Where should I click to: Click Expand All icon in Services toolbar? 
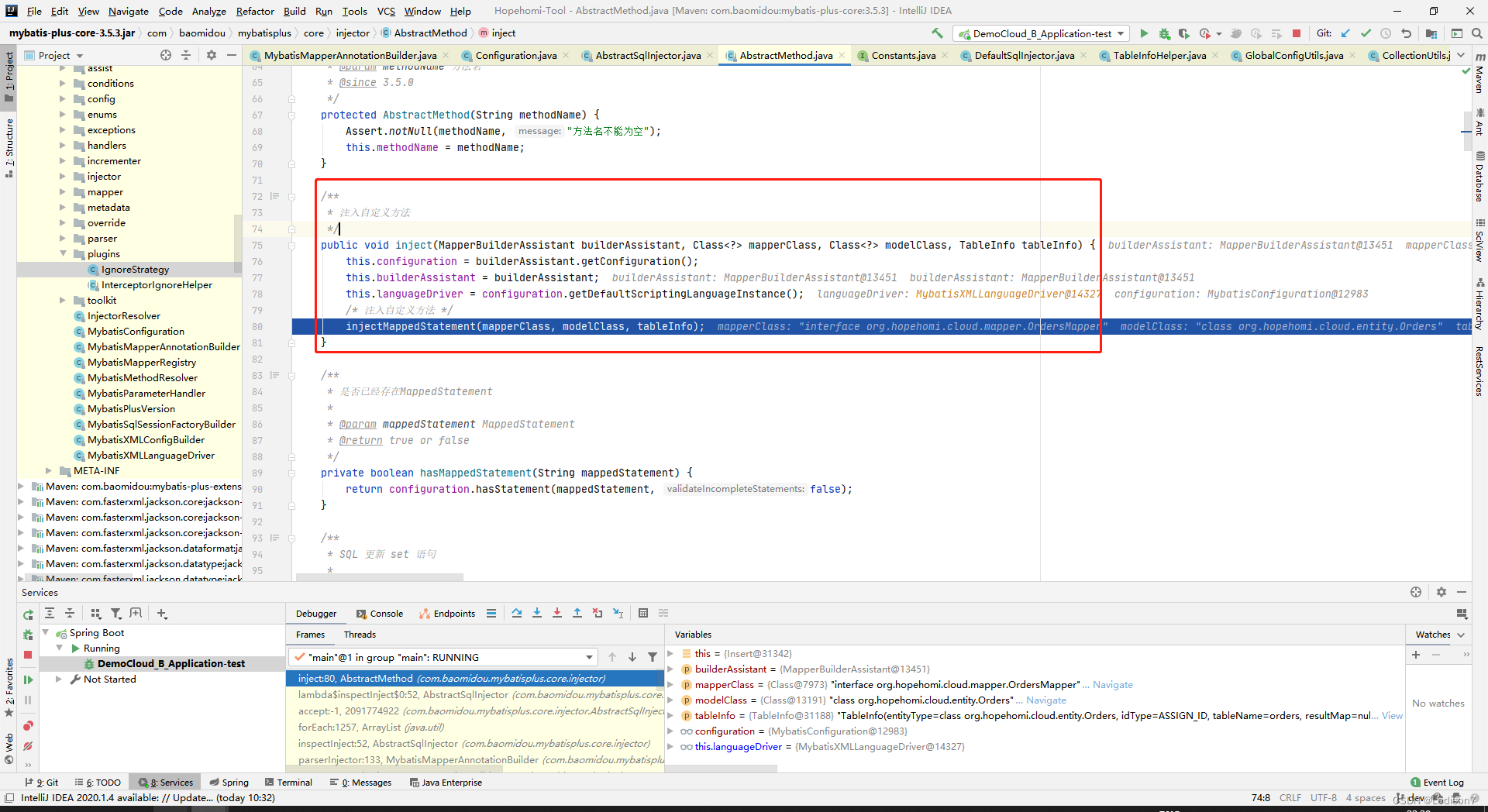(50, 613)
